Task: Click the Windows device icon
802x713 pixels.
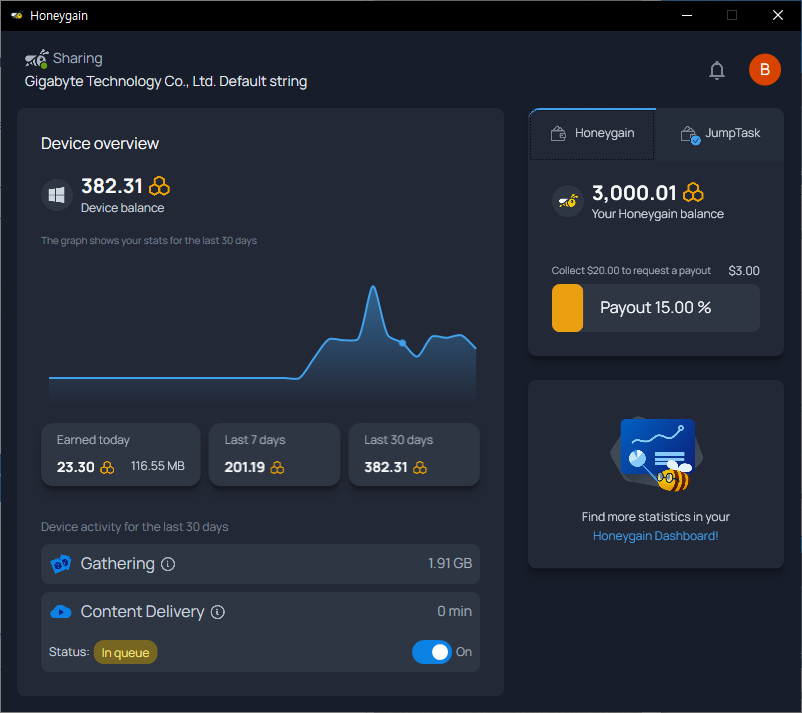Action: [56, 195]
